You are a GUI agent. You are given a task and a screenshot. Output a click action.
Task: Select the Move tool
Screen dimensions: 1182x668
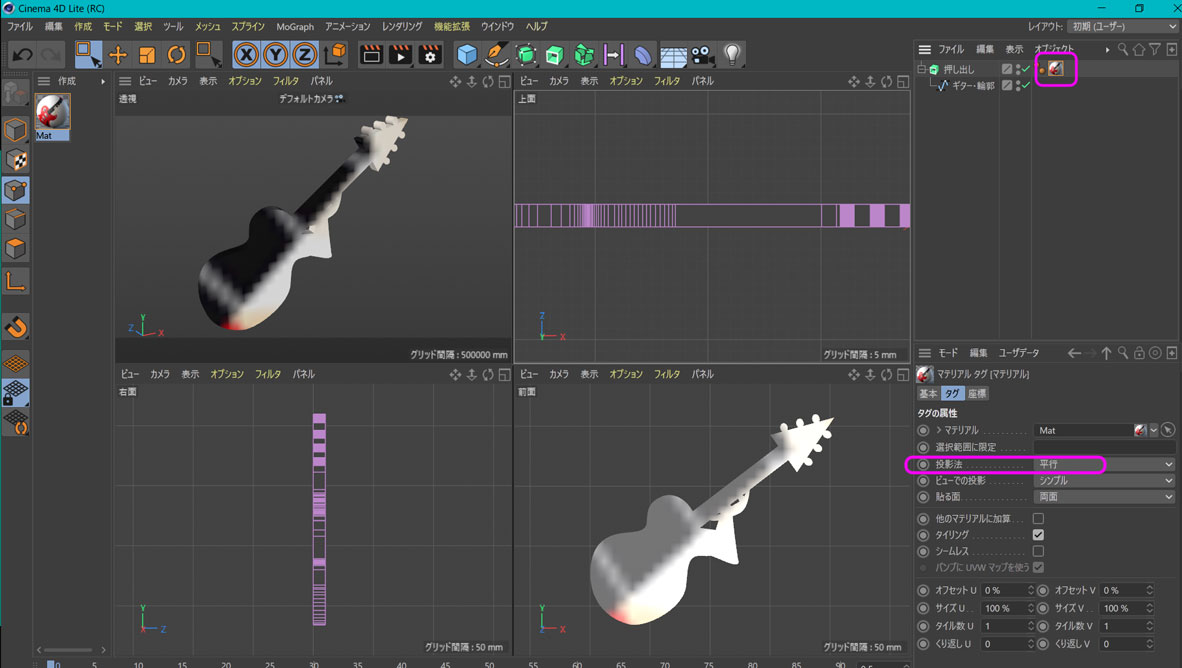pos(118,55)
